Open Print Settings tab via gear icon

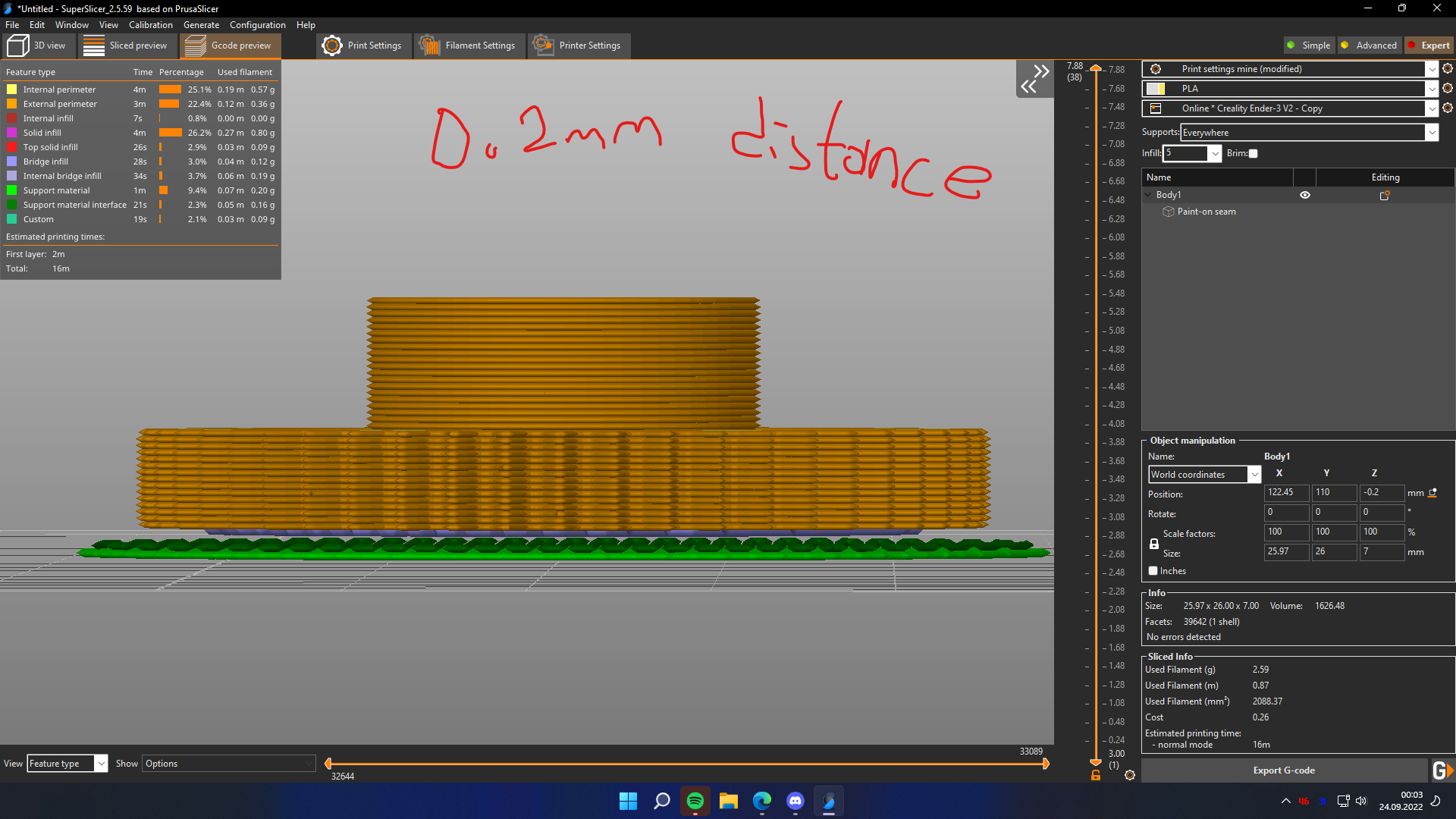coord(331,45)
